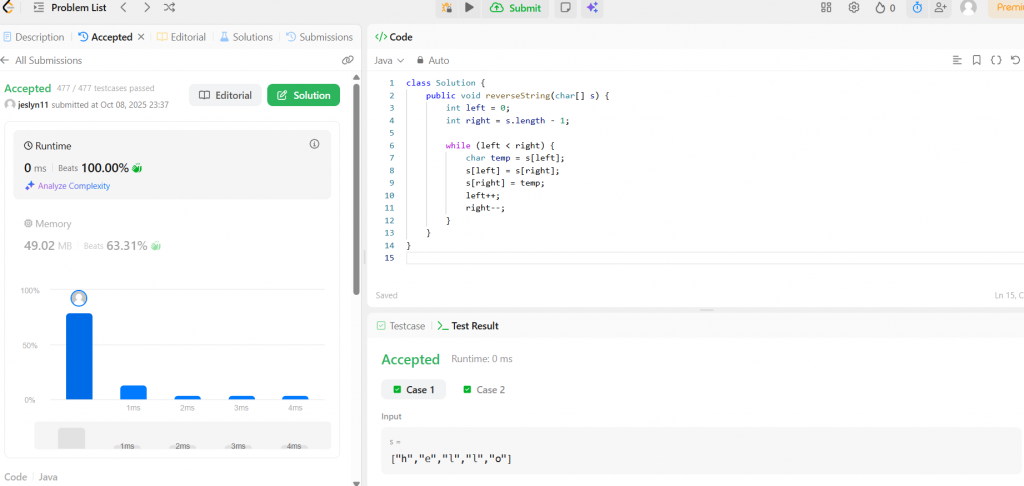Run the code with the play icon

click(469, 8)
